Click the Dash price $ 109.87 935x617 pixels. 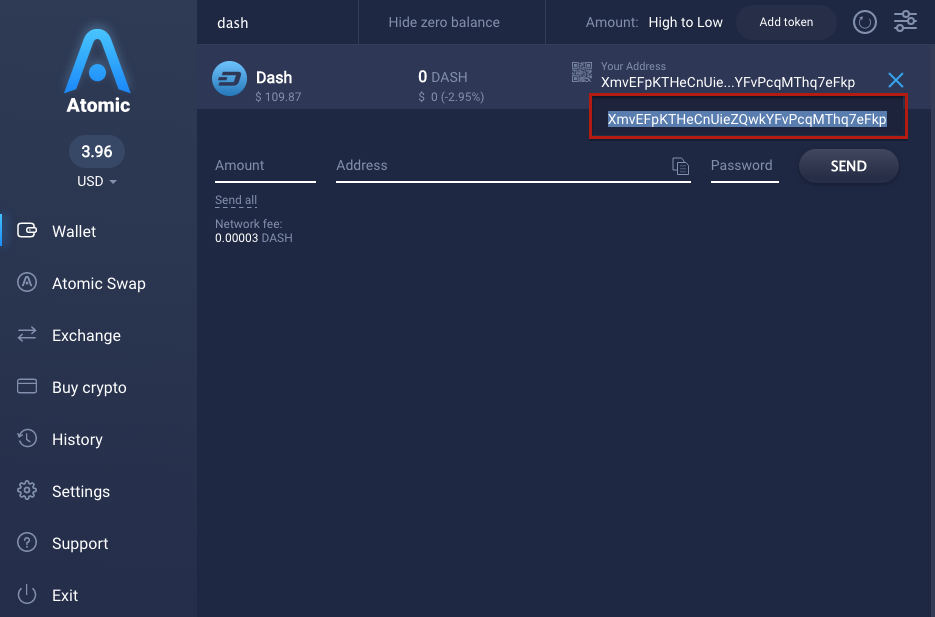tap(278, 97)
